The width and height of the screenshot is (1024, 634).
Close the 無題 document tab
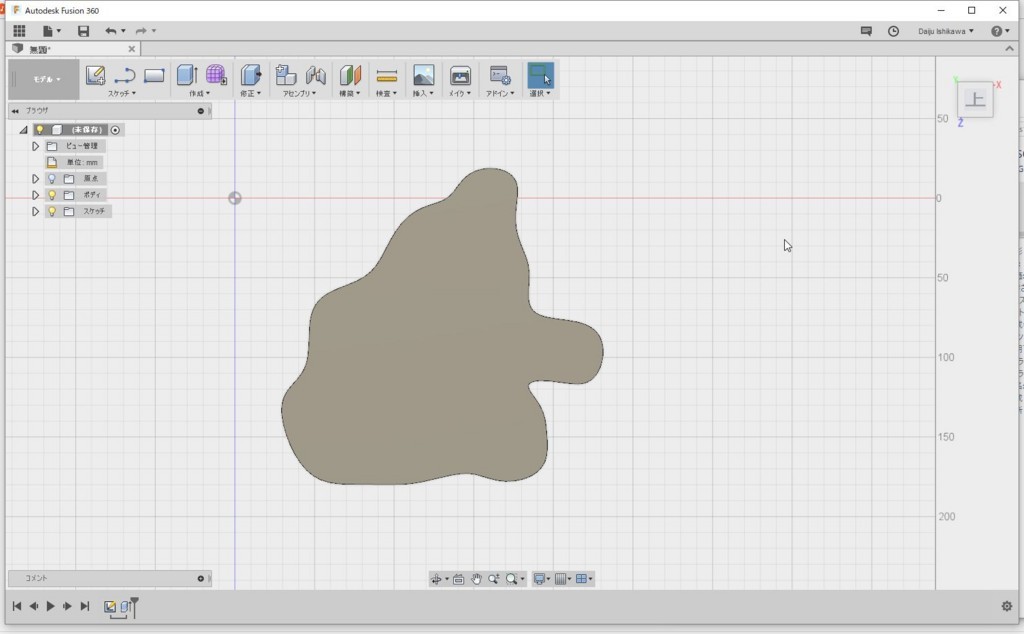coord(132,49)
